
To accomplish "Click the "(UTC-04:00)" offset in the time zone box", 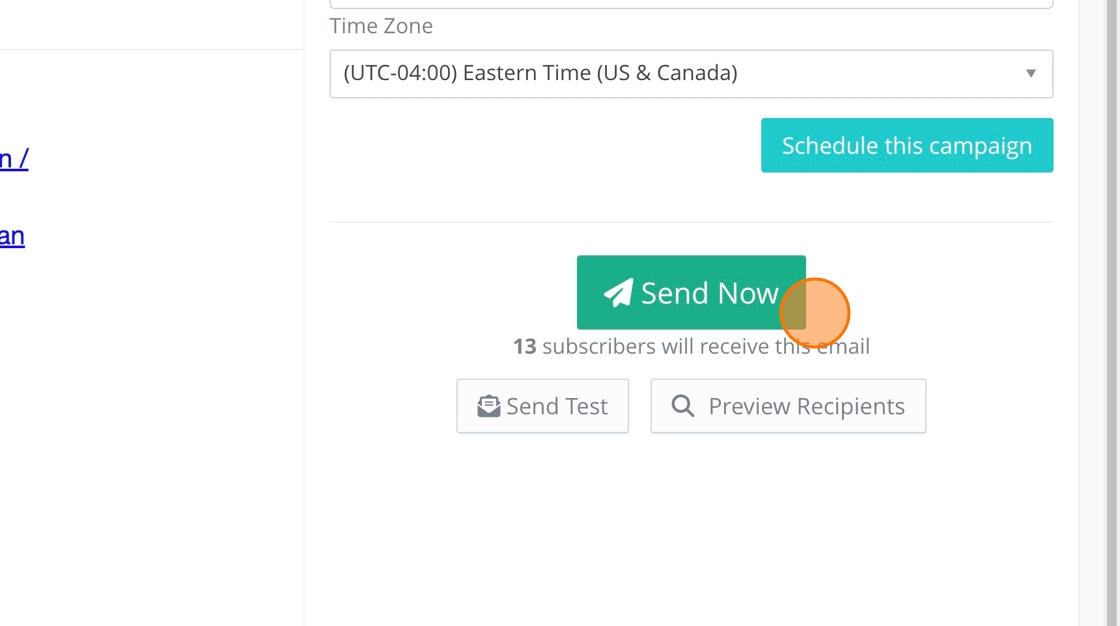I will 399,73.
